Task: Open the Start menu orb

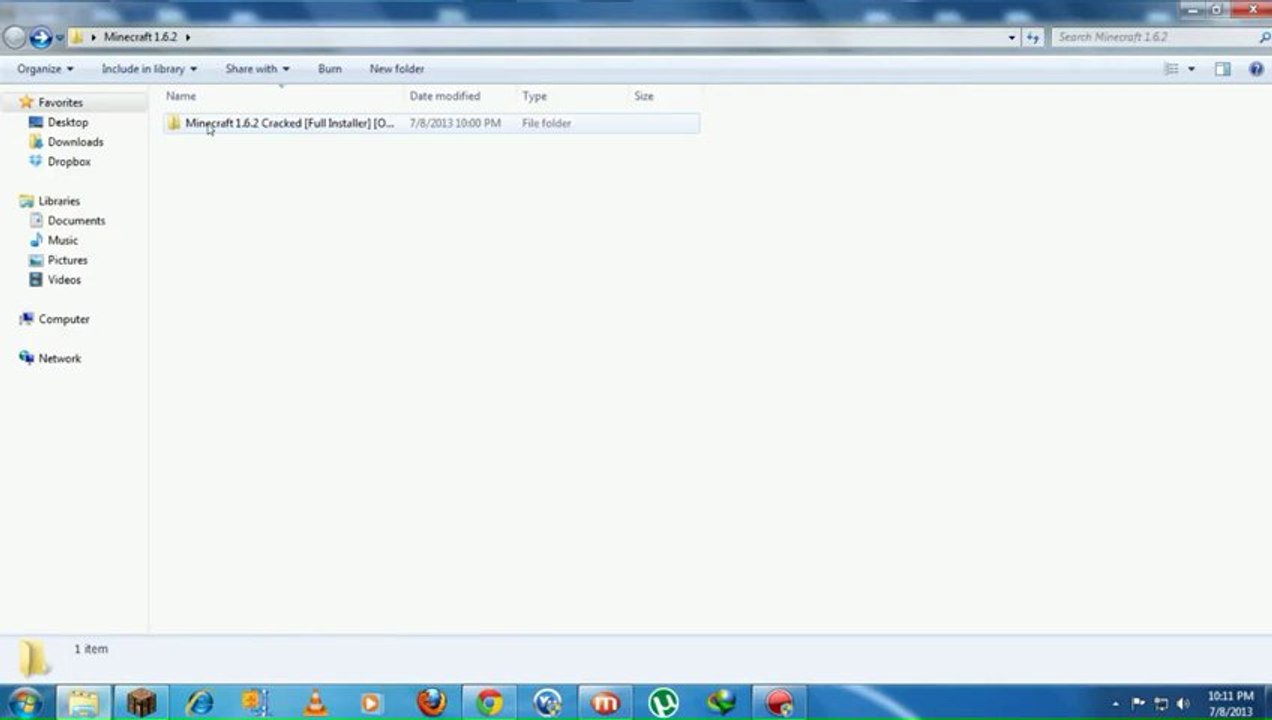Action: (23, 702)
